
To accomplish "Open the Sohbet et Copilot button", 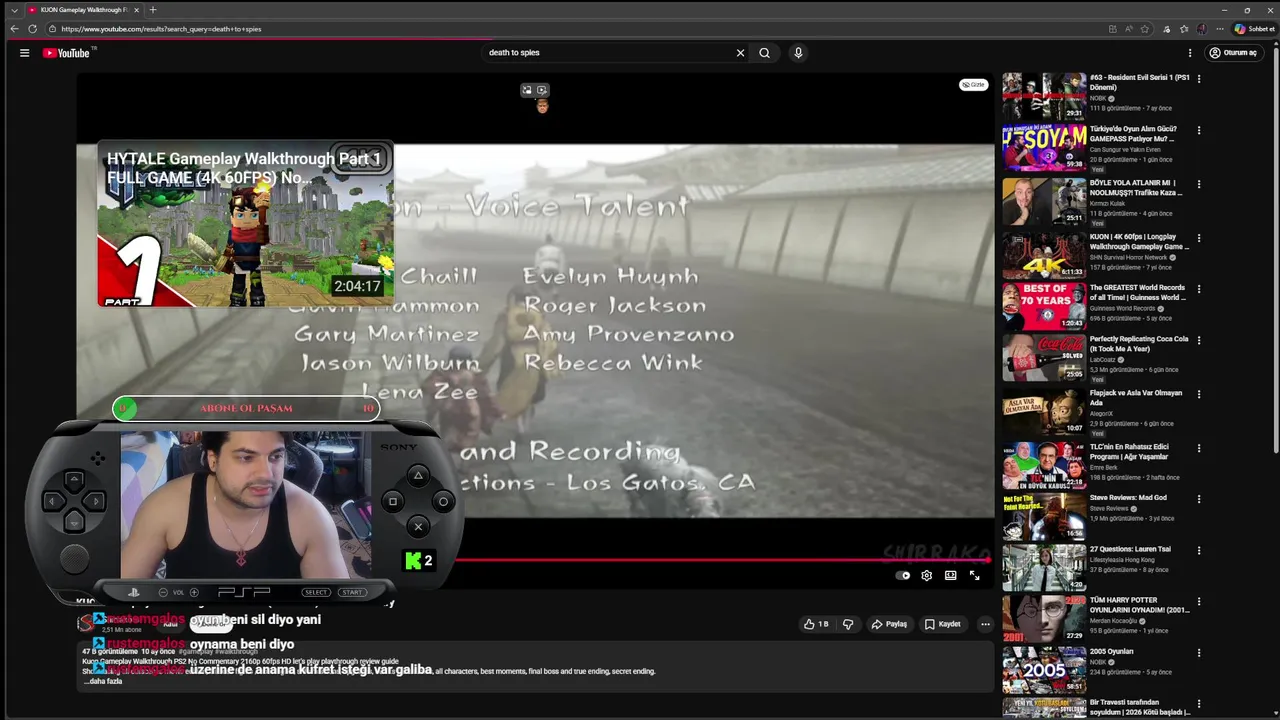I will coord(1255,29).
